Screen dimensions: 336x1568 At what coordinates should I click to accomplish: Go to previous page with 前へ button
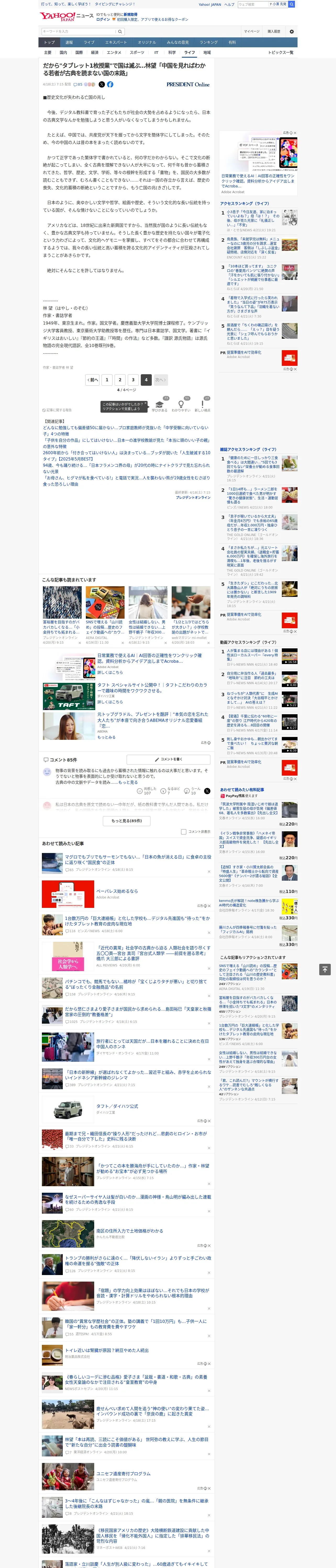pos(92,380)
